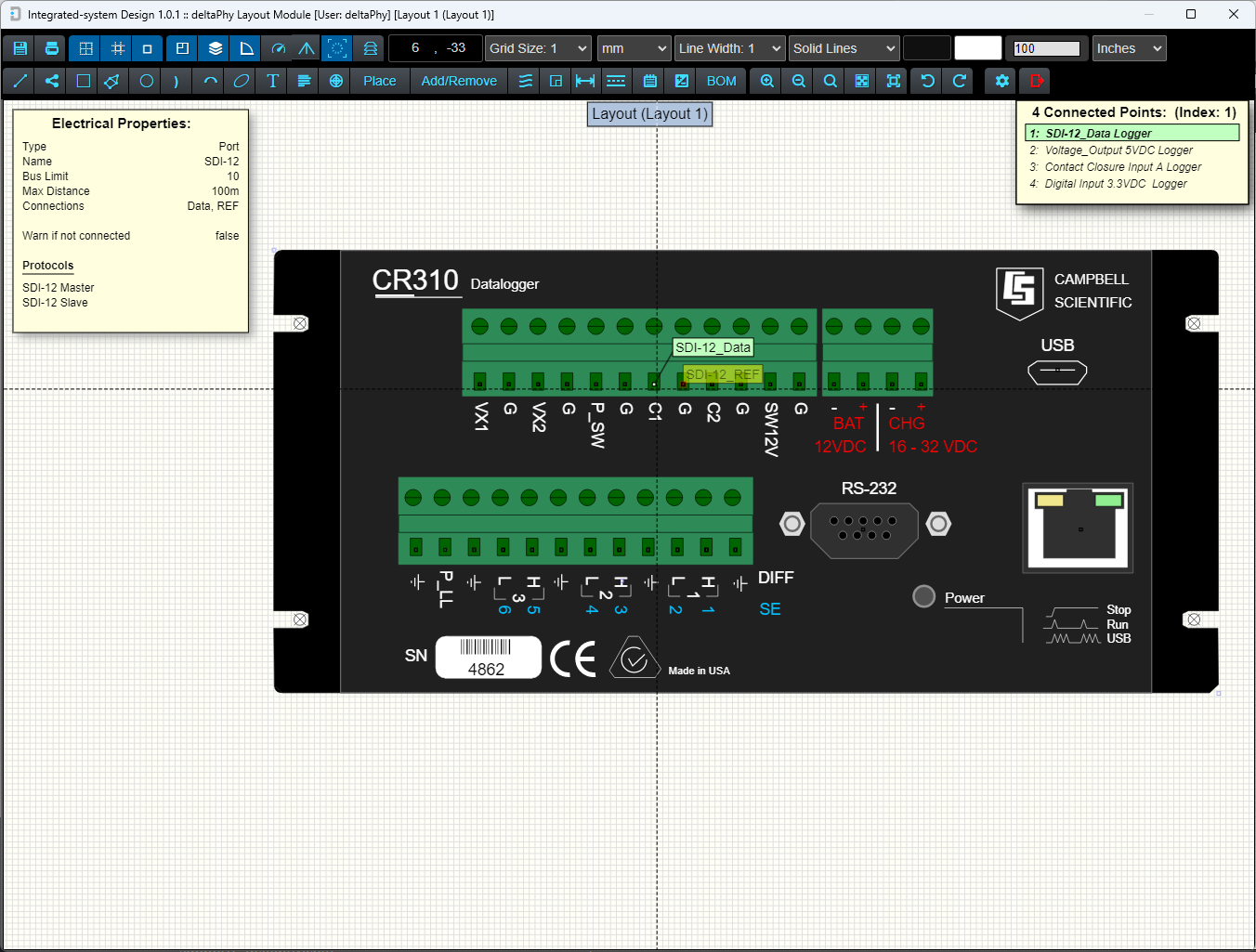1256x952 pixels.
Task: Toggle the layers visibility icon
Action: 214,48
